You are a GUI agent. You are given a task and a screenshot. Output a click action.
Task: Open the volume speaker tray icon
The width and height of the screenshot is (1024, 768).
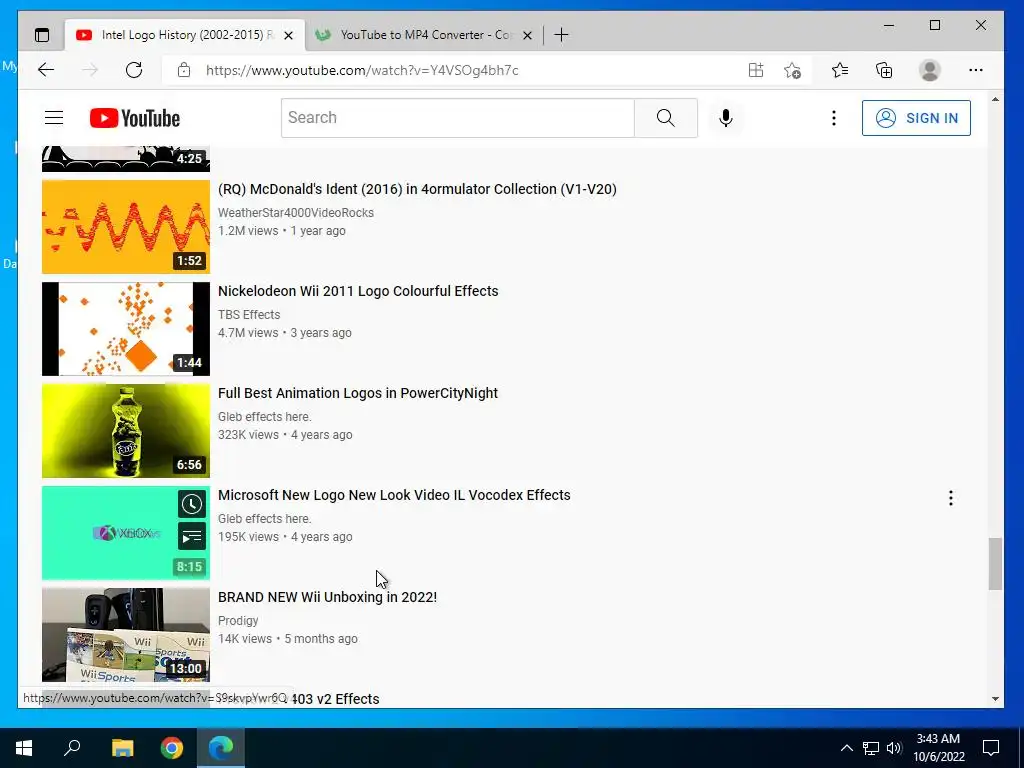tap(894, 748)
